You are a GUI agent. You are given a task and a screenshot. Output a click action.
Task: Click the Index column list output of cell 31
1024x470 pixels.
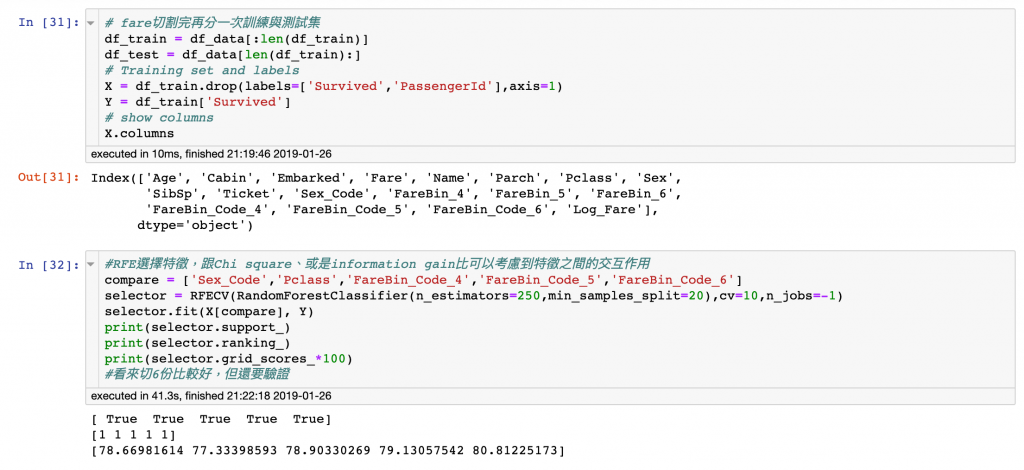point(387,202)
